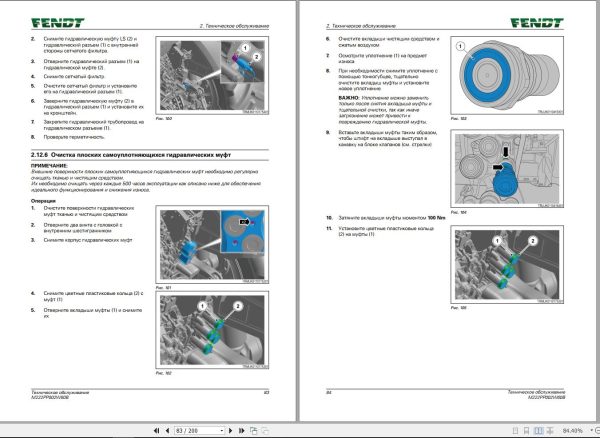Select continuous facing layout
The width and height of the screenshot is (600, 438).
[x=550, y=431]
